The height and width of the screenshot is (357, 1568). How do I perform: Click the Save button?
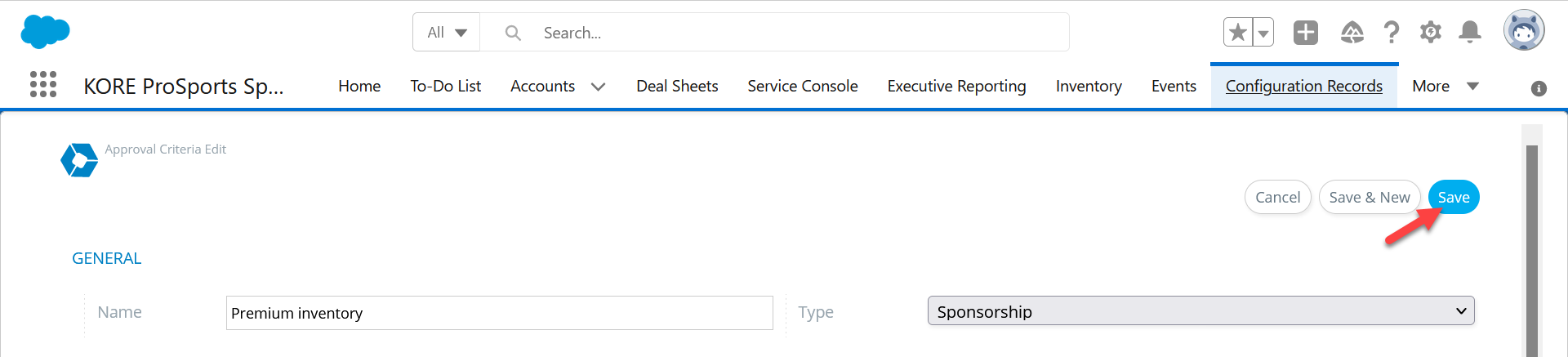[1454, 197]
